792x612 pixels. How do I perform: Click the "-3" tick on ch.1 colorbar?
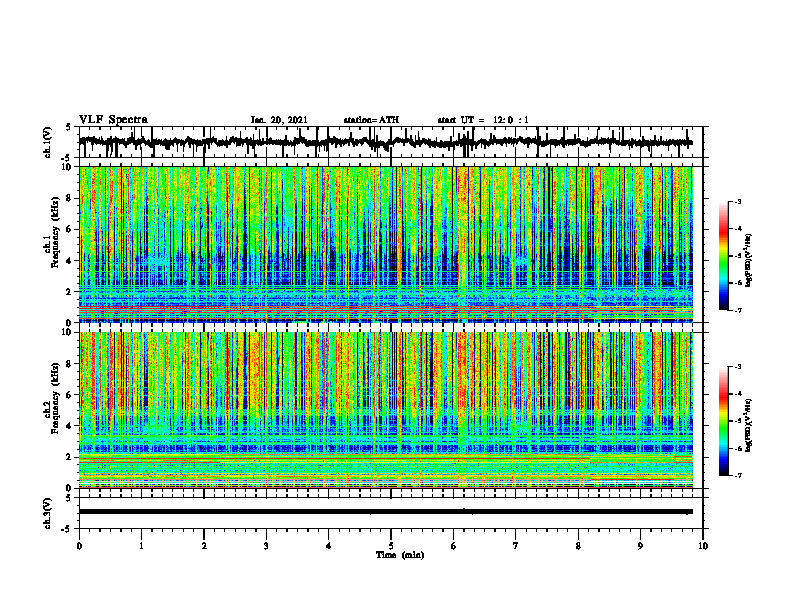click(x=737, y=202)
